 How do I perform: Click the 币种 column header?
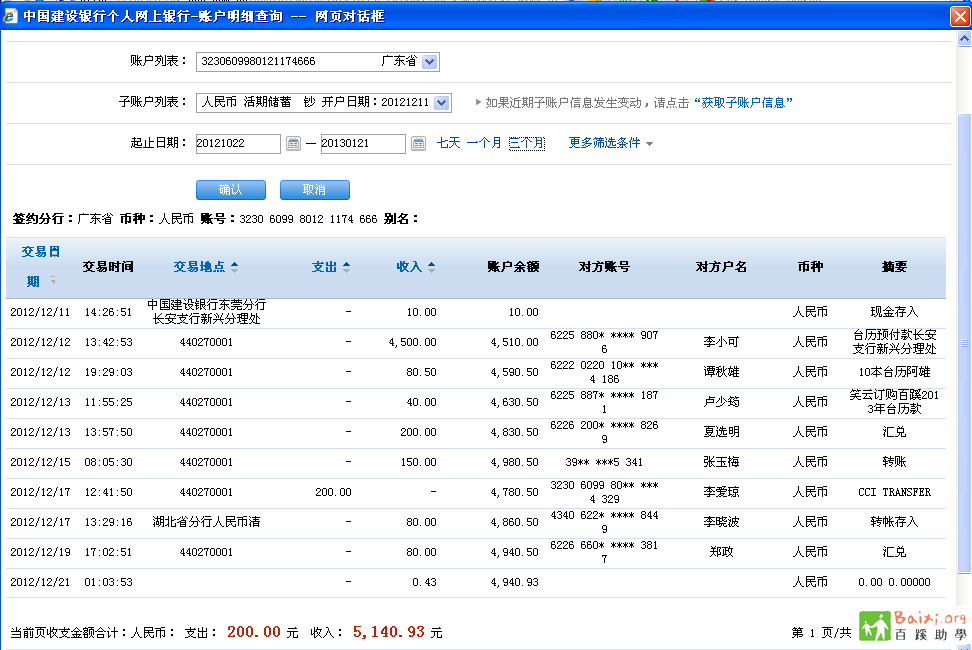coord(810,267)
